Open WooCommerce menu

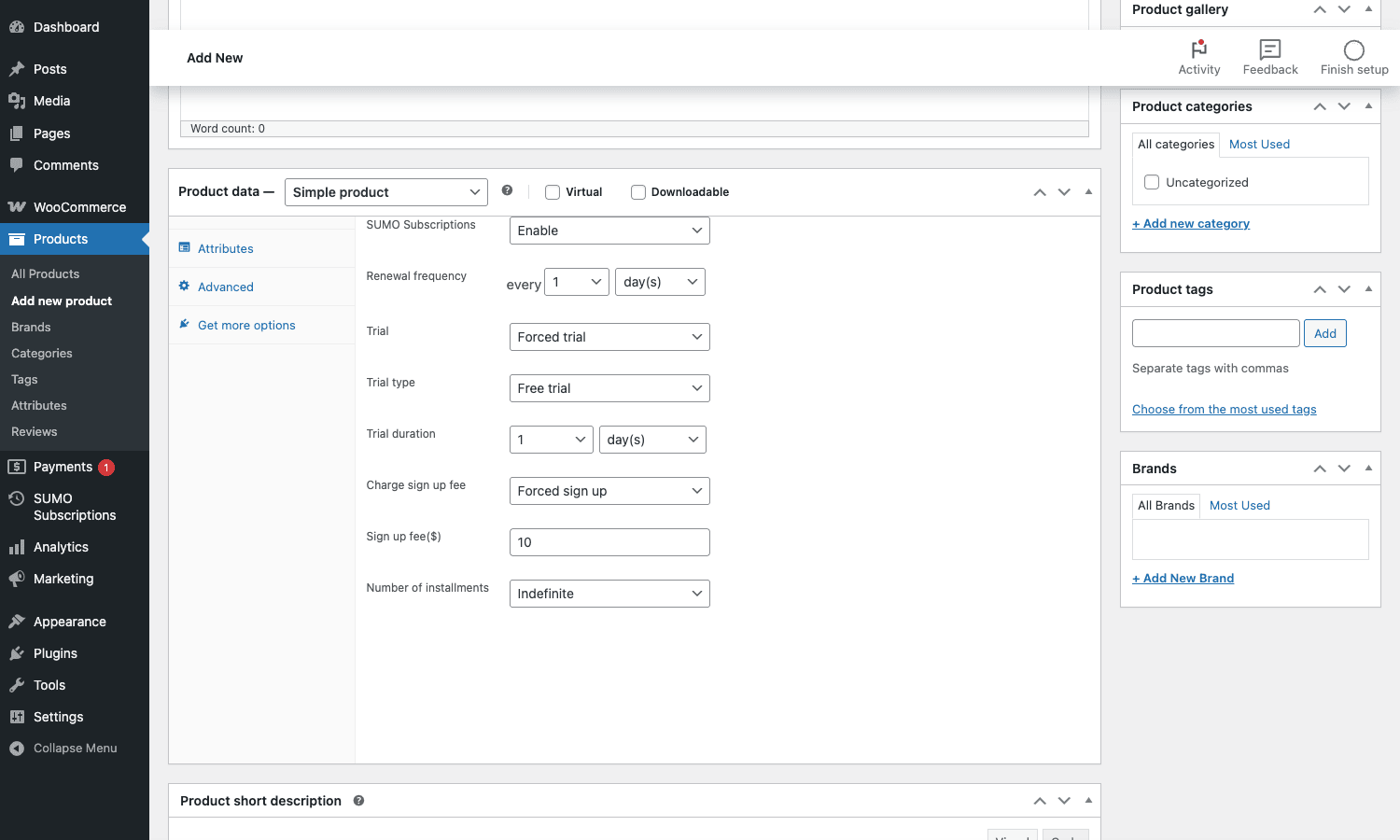75,207
